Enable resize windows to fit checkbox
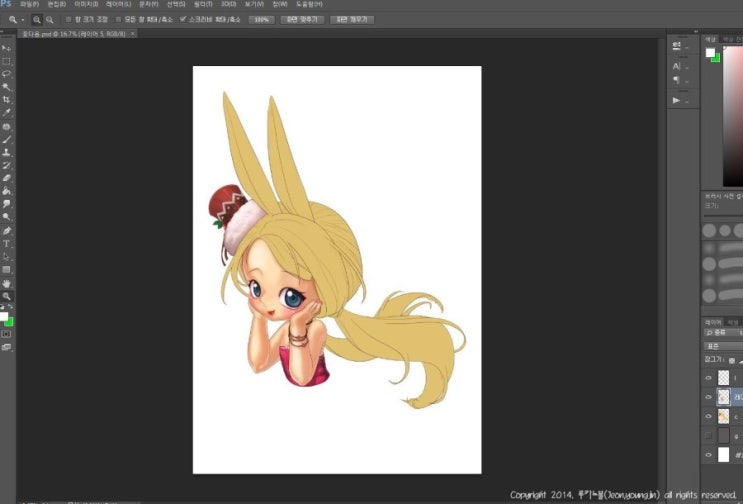The height and width of the screenshot is (504, 743). pos(68,19)
